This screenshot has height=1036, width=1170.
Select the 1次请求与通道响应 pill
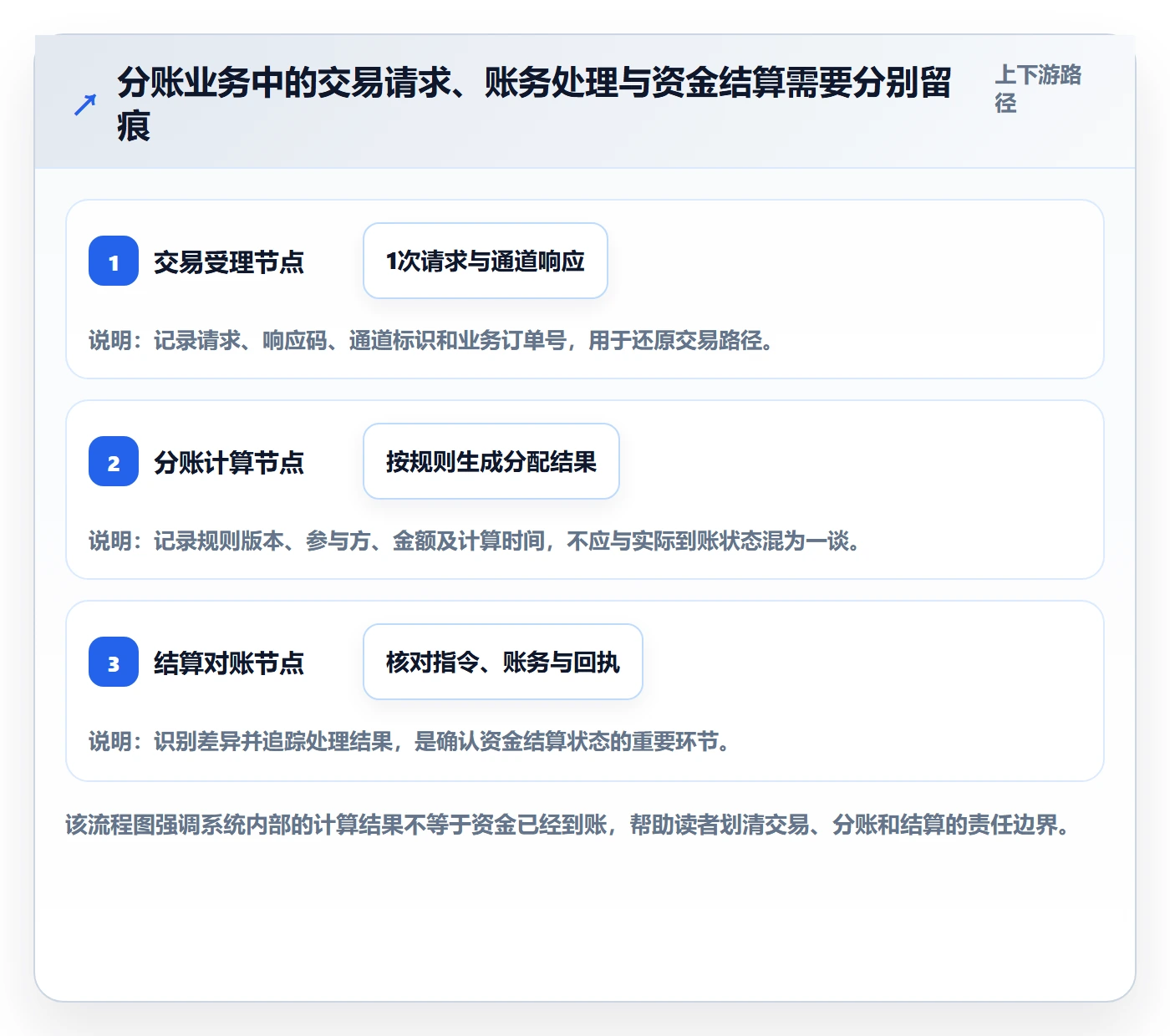tap(486, 261)
